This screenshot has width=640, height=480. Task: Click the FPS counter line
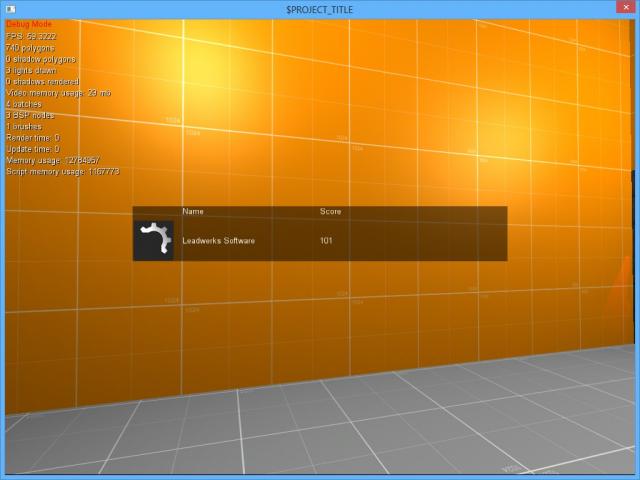coord(31,36)
